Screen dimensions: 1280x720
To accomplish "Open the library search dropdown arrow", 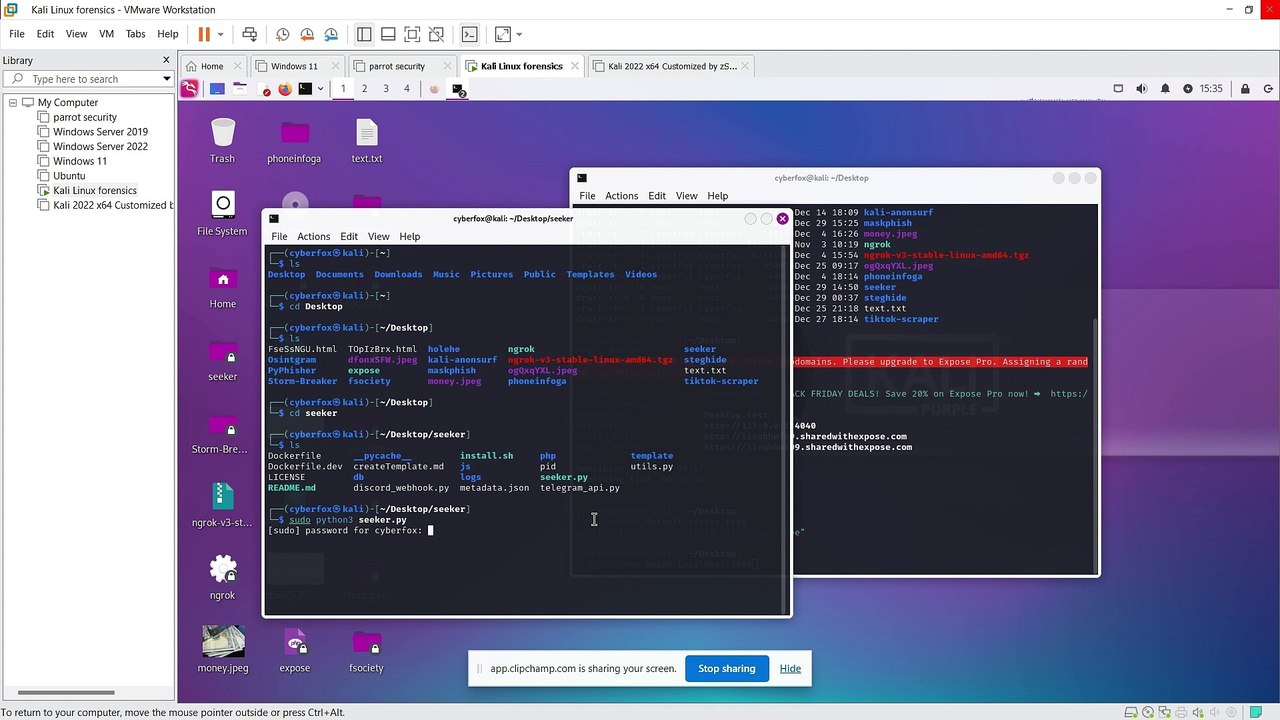I will 166,79.
